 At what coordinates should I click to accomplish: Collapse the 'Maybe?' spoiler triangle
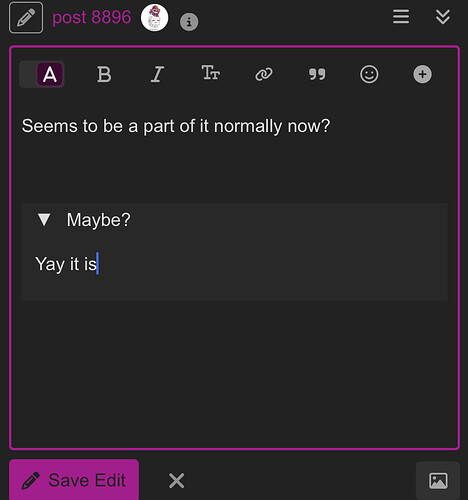point(44,220)
